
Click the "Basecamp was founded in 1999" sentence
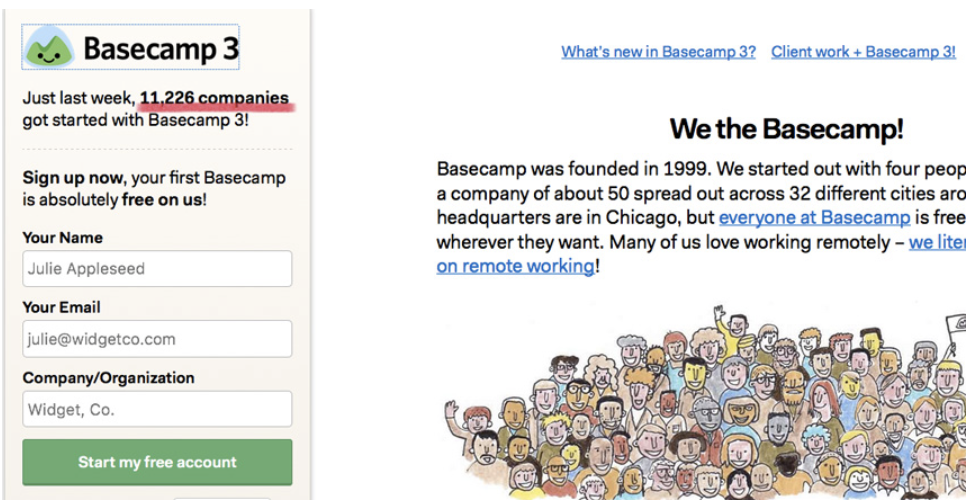tap(560, 168)
